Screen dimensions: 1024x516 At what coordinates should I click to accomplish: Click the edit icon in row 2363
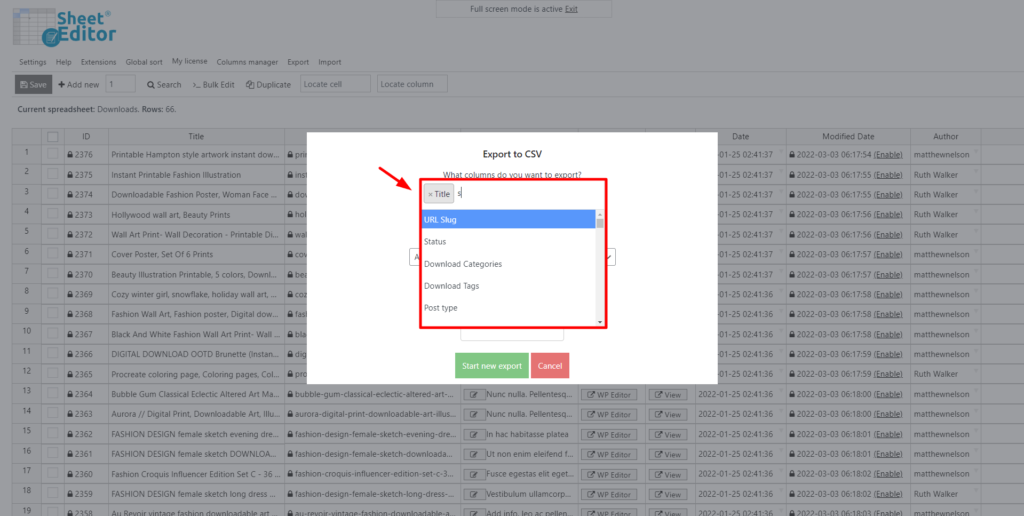[x=474, y=415]
